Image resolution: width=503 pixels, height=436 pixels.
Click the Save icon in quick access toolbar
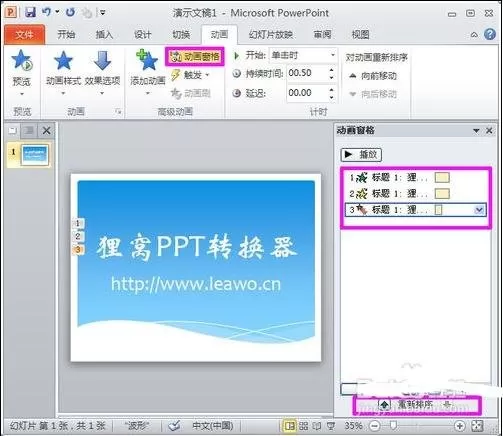(30, 12)
